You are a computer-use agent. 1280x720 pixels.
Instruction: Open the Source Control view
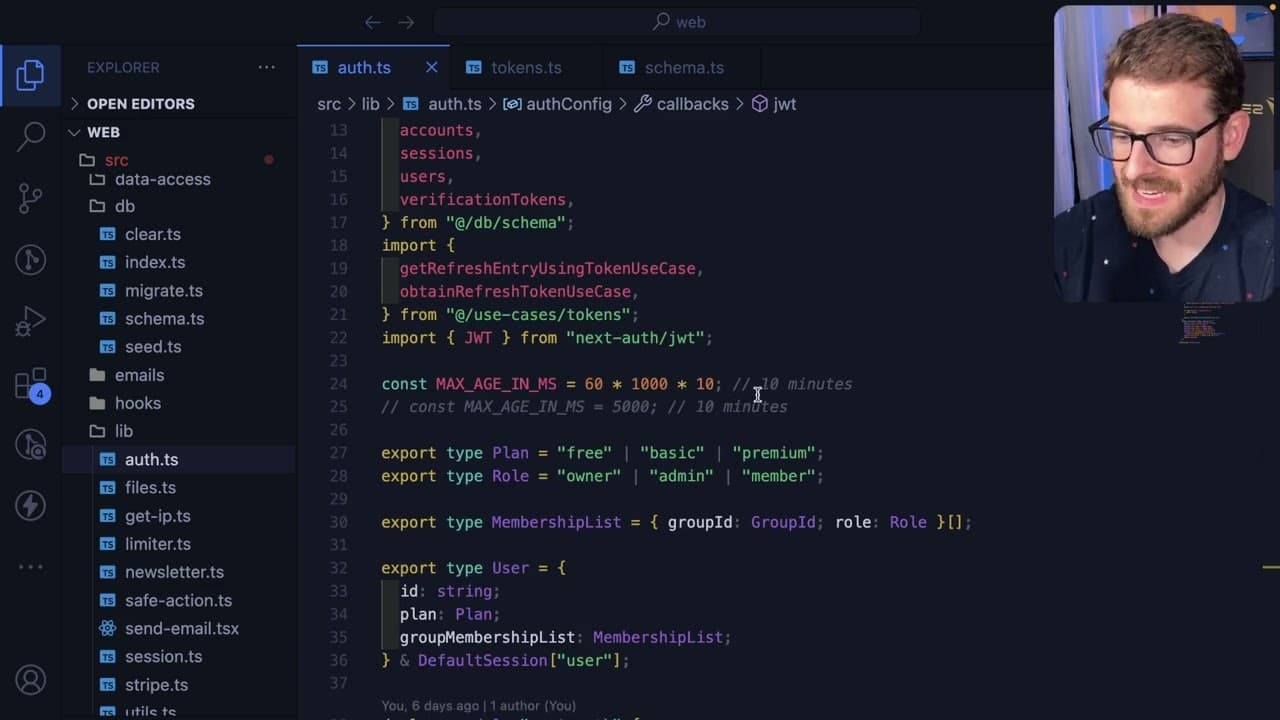tap(30, 197)
